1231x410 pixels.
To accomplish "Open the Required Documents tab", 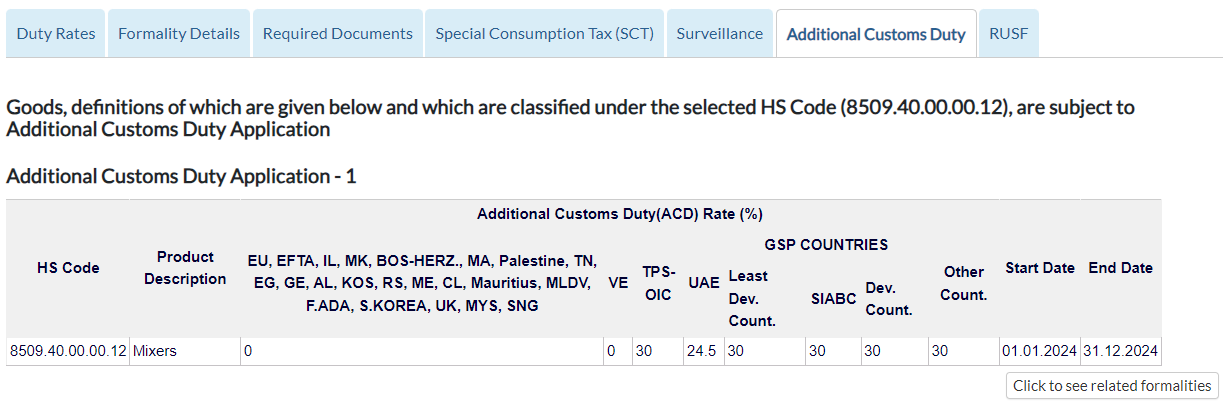I will point(338,34).
